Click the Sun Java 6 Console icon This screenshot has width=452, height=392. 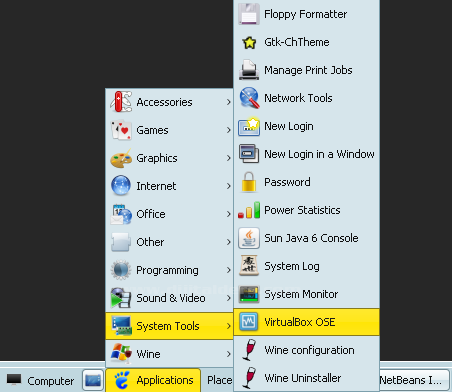(249, 238)
